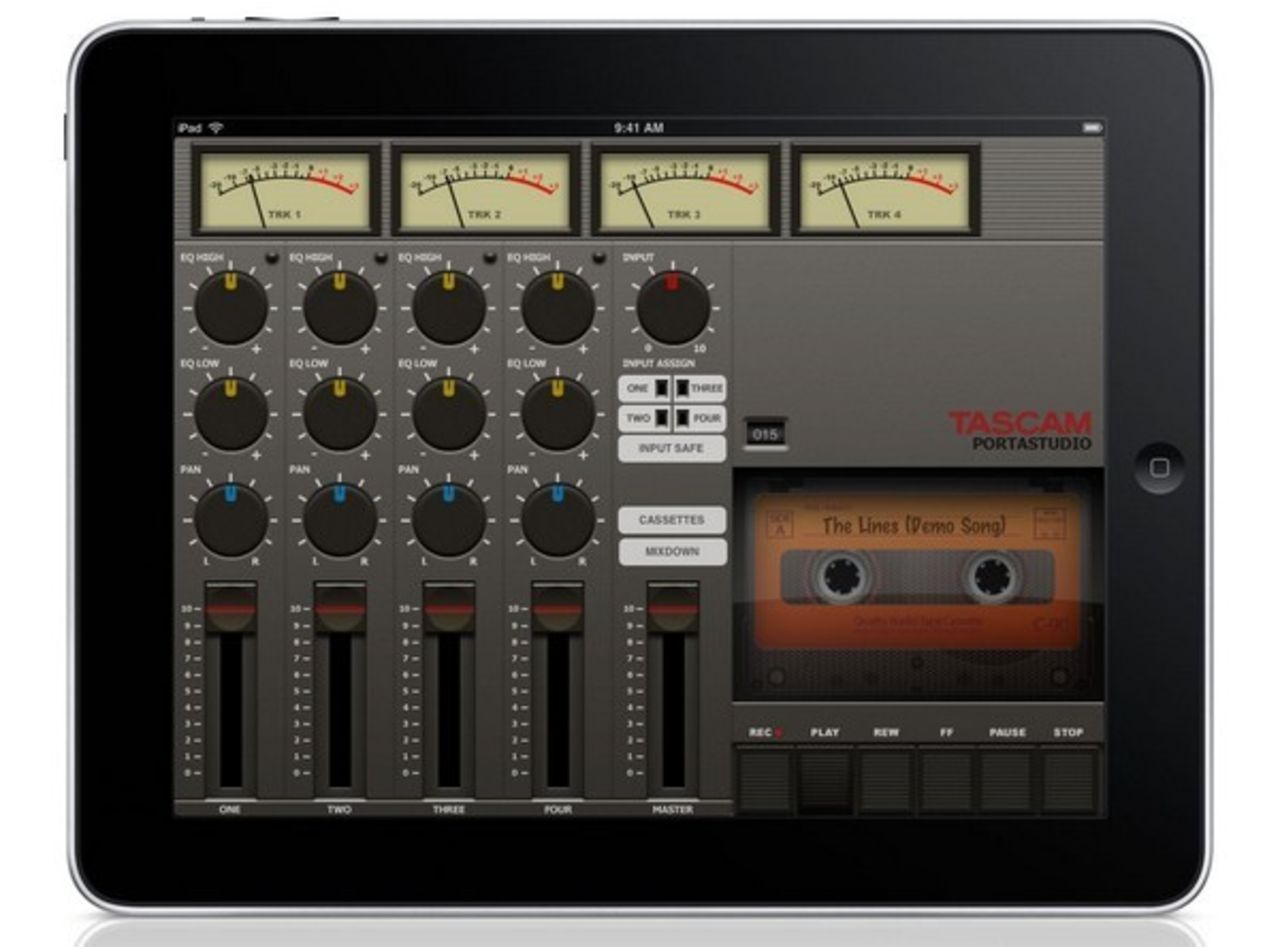Image resolution: width=1280 pixels, height=947 pixels.
Task: Open the MIXDOWN screen
Action: pyautogui.click(x=672, y=551)
